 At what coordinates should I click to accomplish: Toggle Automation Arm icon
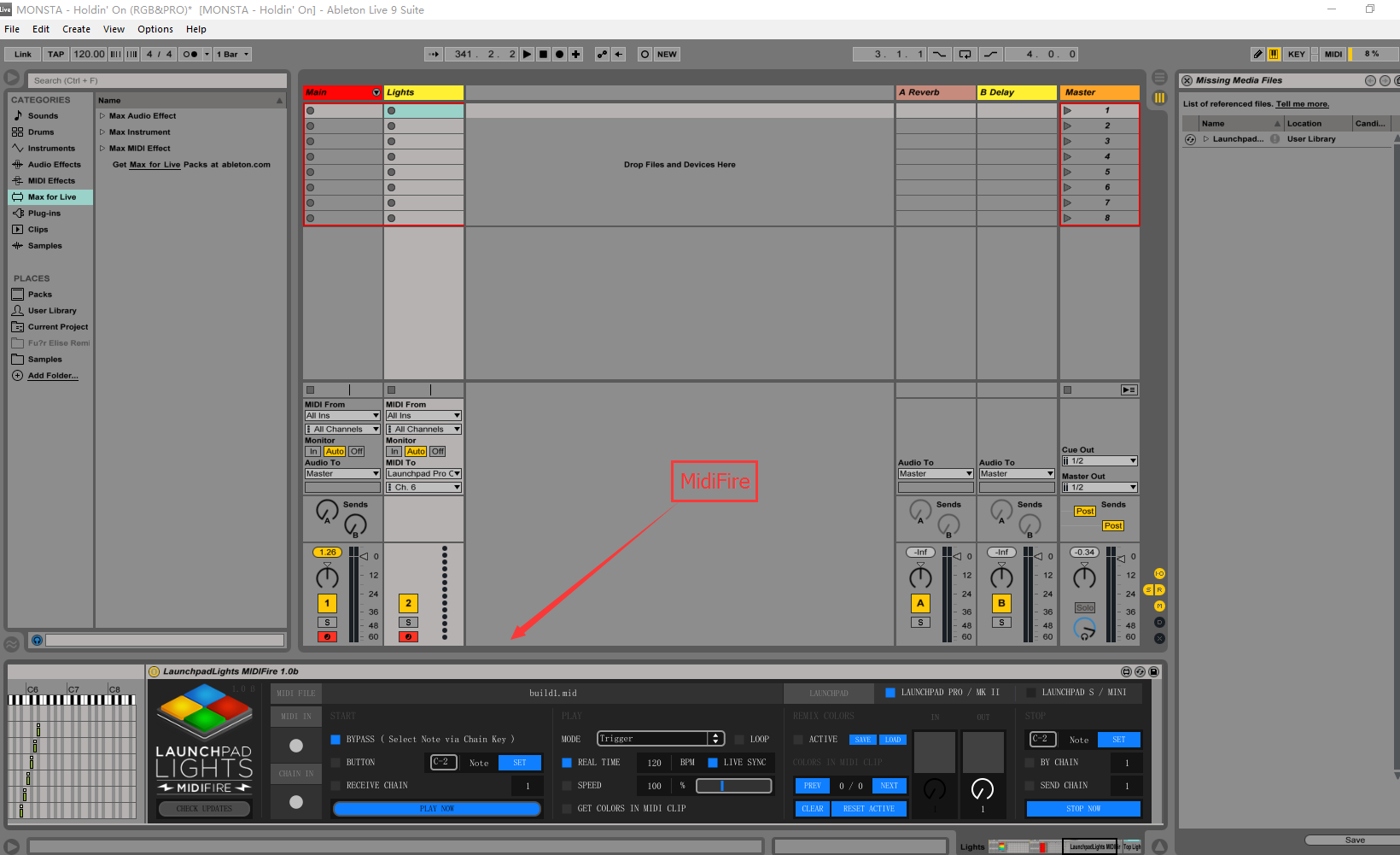click(x=602, y=54)
